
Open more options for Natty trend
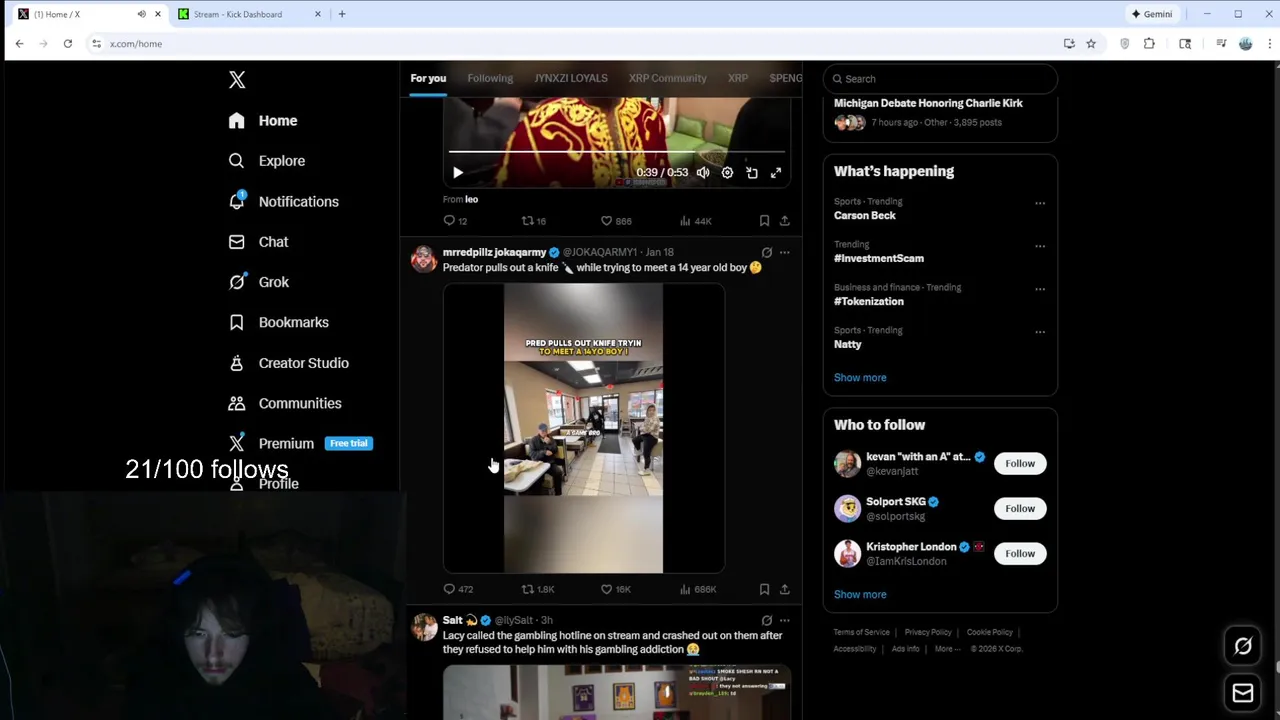tap(1040, 332)
